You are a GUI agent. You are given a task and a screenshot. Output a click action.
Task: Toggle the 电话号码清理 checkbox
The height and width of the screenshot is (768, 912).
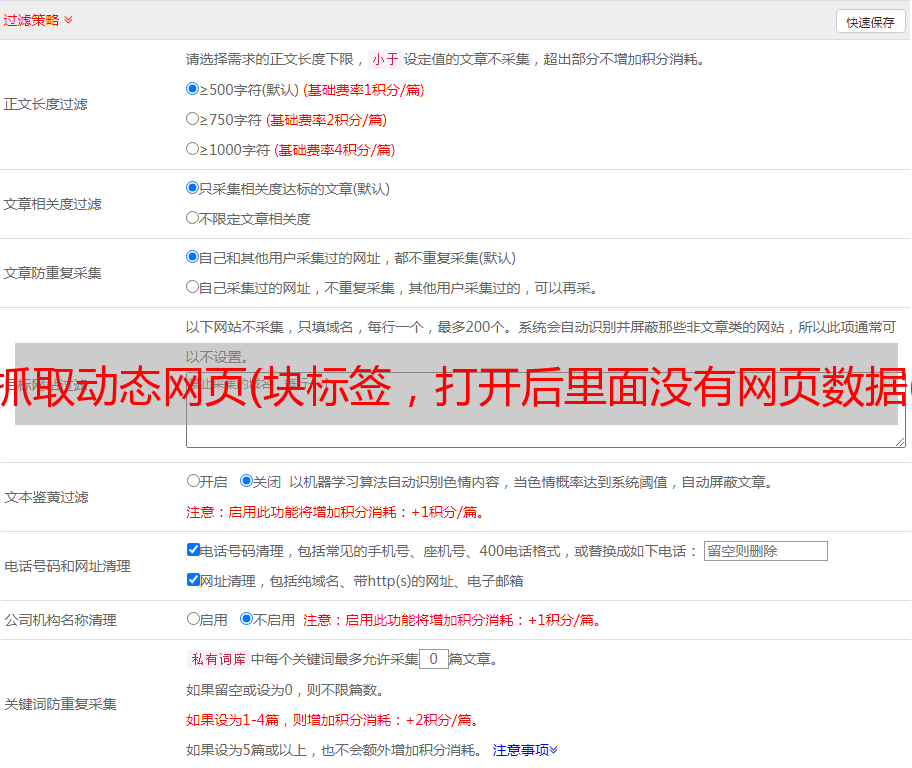click(193, 550)
